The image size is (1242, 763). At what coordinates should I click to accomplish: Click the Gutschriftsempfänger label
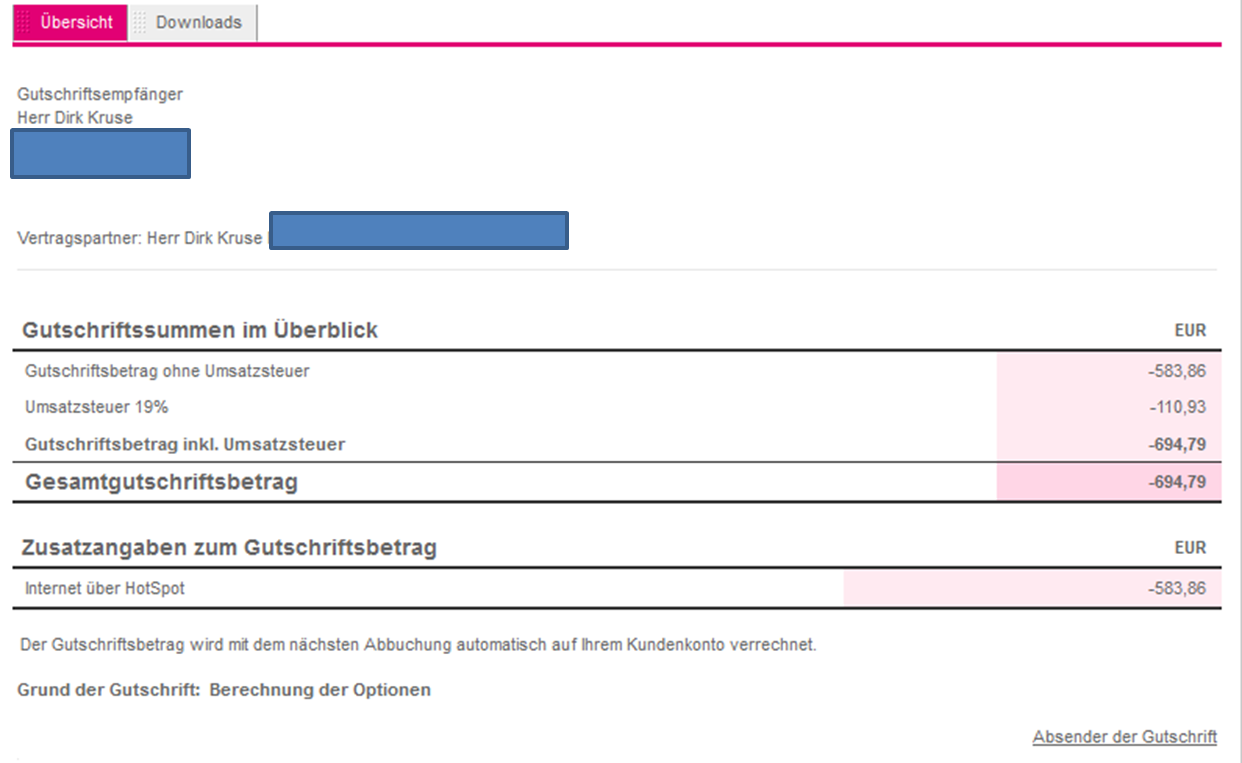pyautogui.click(x=100, y=94)
